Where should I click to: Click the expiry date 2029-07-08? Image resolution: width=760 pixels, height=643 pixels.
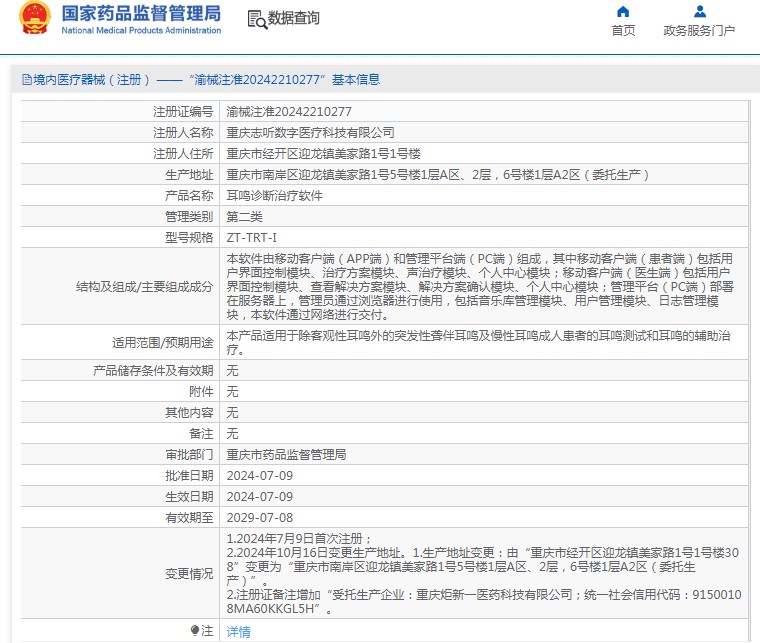pyautogui.click(x=259, y=517)
